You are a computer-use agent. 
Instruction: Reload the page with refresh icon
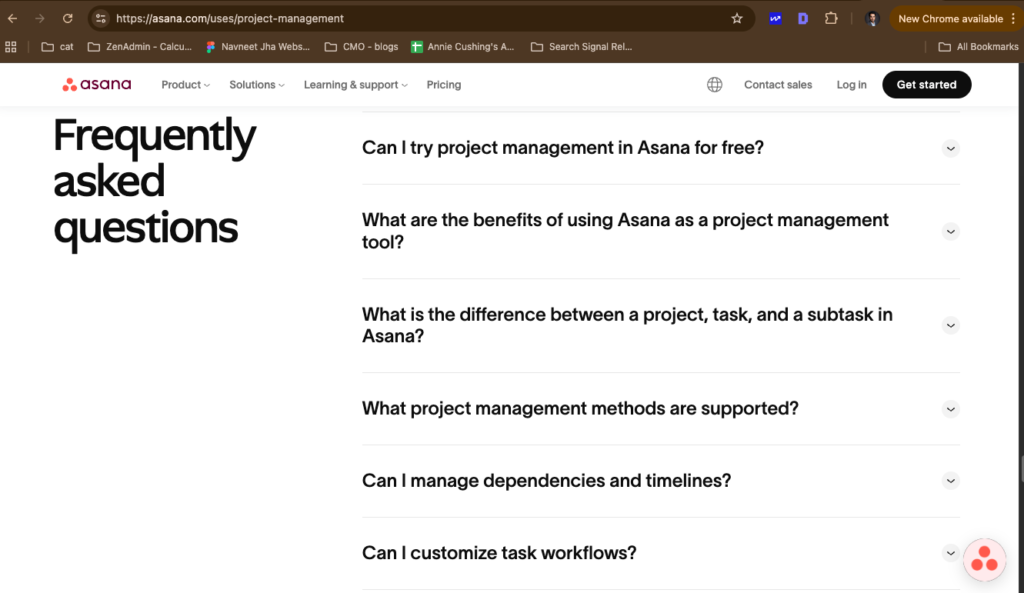click(x=68, y=19)
